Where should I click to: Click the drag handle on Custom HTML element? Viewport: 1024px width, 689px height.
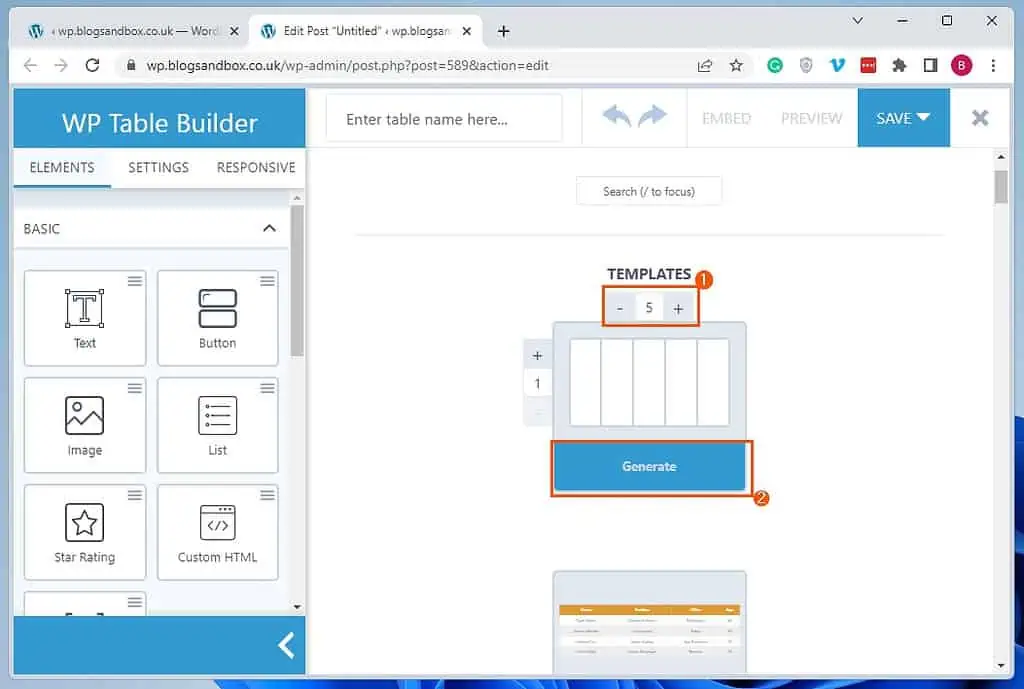tap(267, 495)
